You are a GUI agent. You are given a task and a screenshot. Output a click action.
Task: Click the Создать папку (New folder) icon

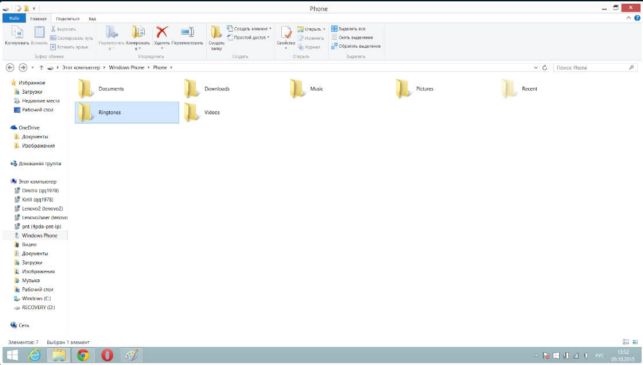pyautogui.click(x=216, y=38)
